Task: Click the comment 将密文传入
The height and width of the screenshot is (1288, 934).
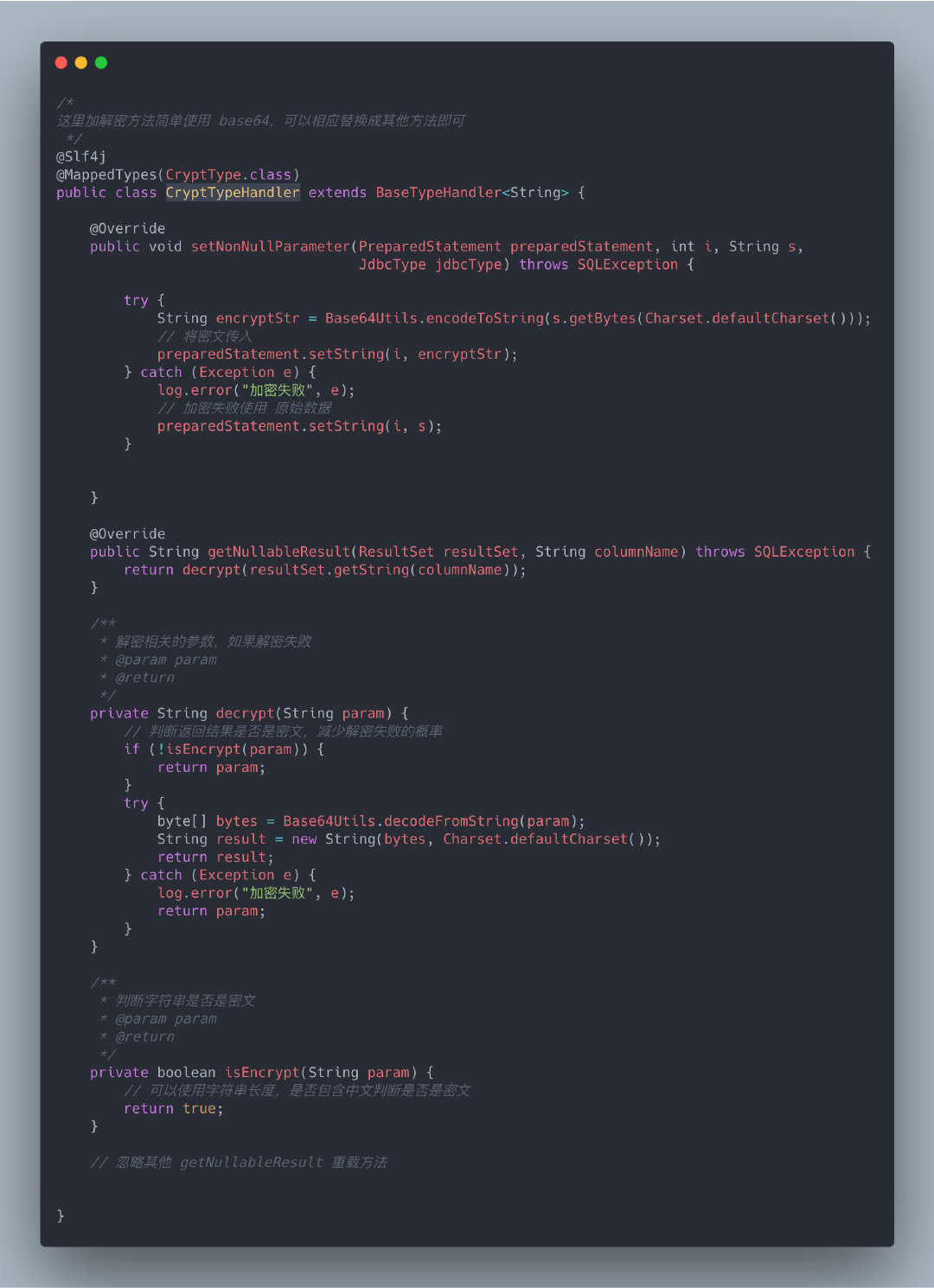Action: pos(205,336)
